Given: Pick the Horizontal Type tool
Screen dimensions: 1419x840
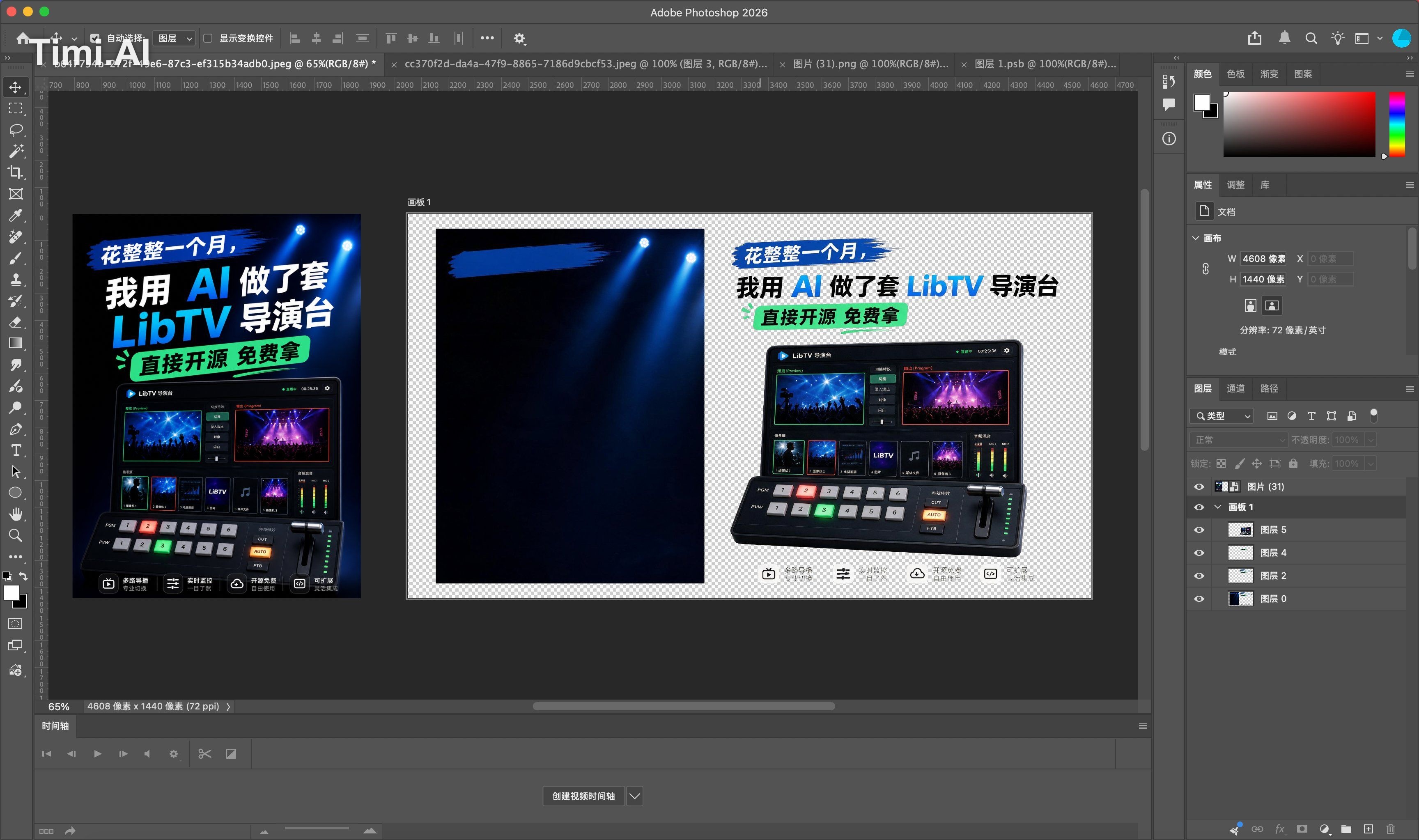Looking at the screenshot, I should coord(16,450).
